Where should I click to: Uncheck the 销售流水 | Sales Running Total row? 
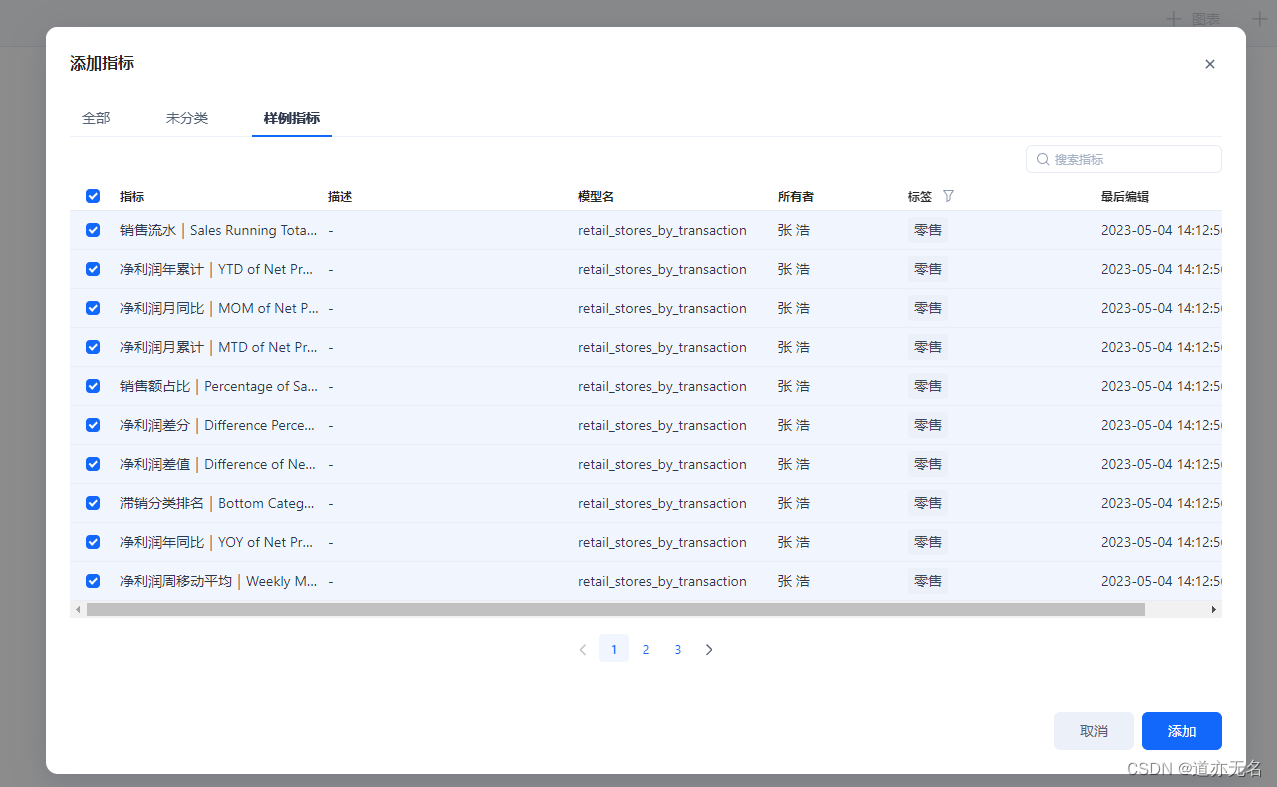point(93,230)
